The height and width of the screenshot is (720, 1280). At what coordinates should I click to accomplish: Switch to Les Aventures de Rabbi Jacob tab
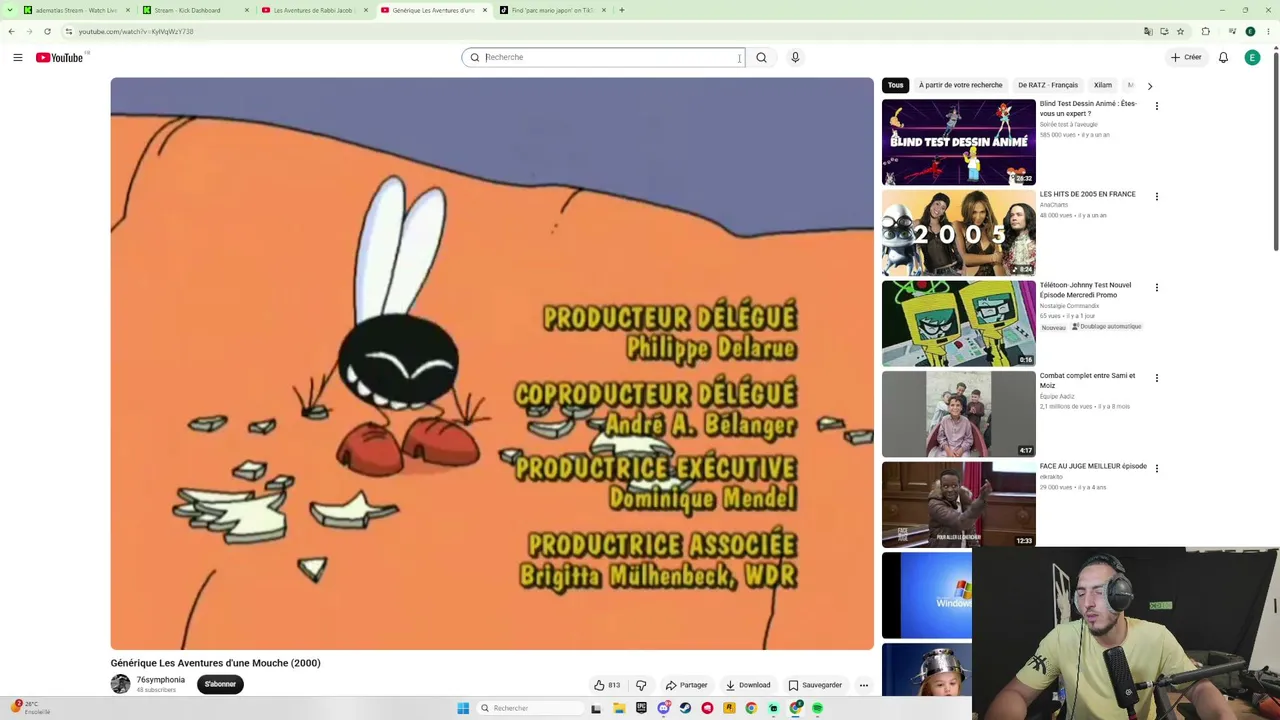tap(313, 10)
